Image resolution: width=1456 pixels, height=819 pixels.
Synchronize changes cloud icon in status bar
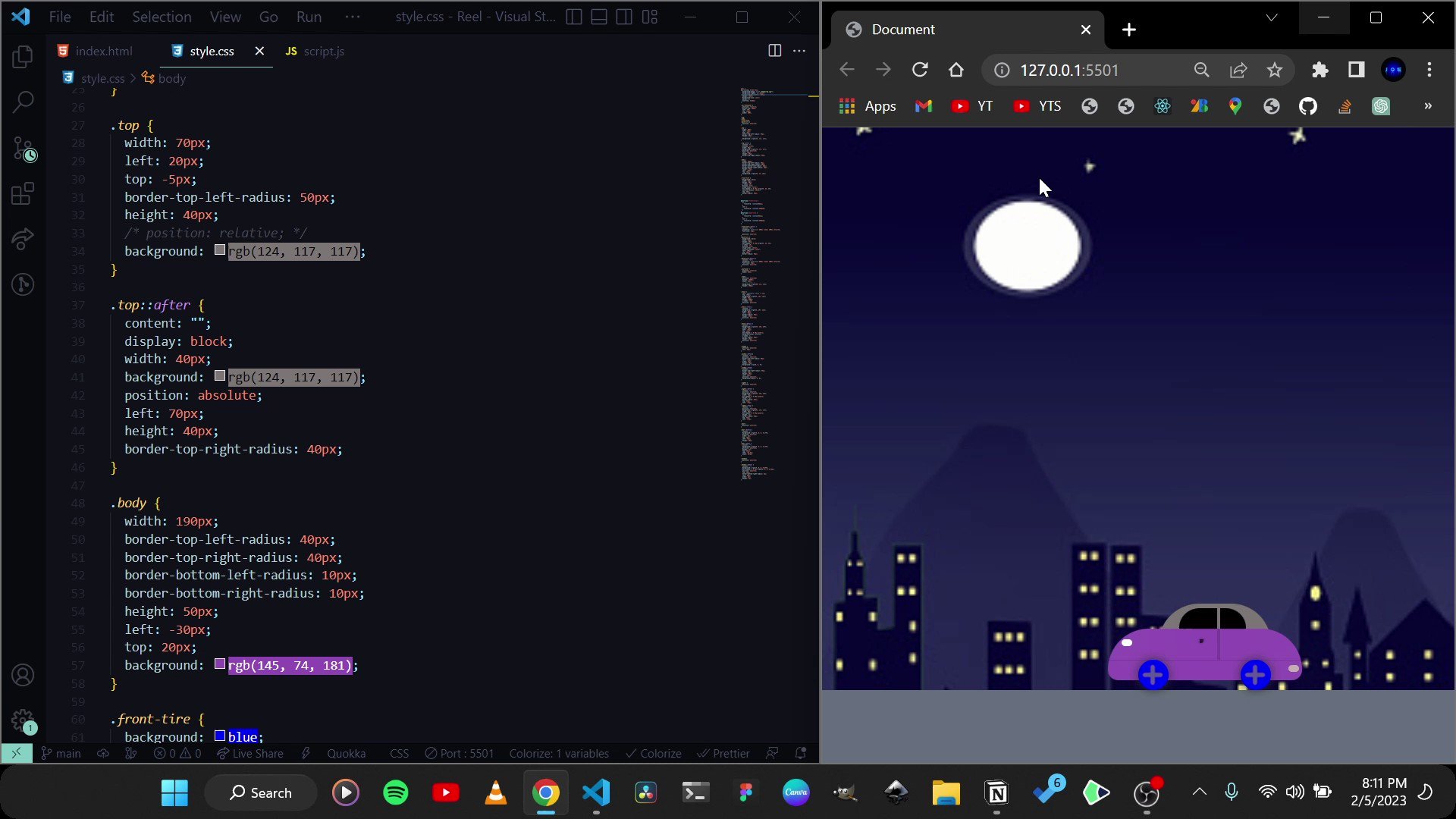point(103,753)
